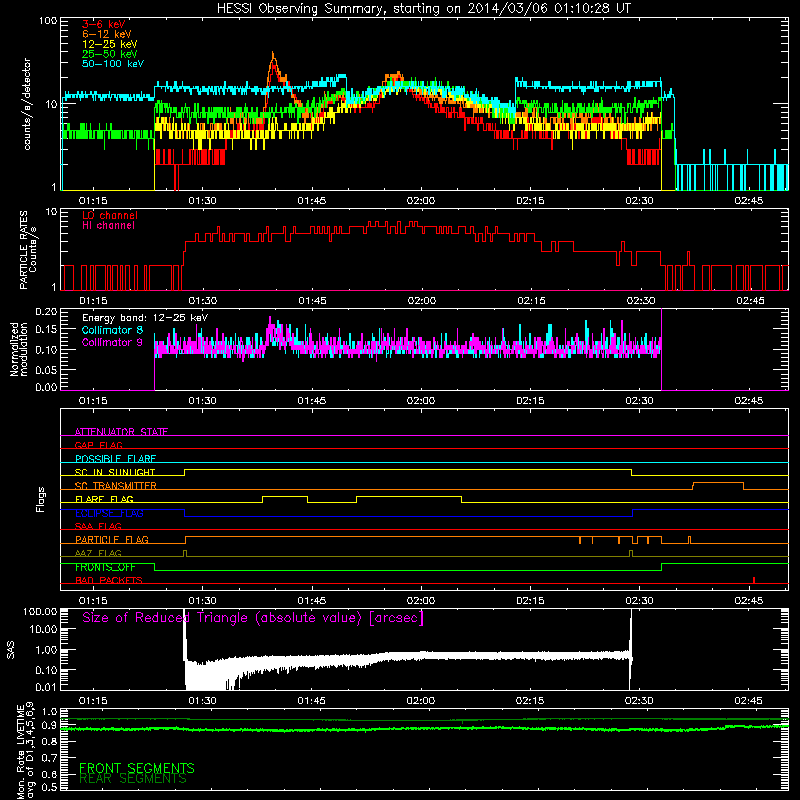Image resolution: width=800 pixels, height=800 pixels.
Task: Click the PARTICLE FLAG label
Action: (112, 539)
